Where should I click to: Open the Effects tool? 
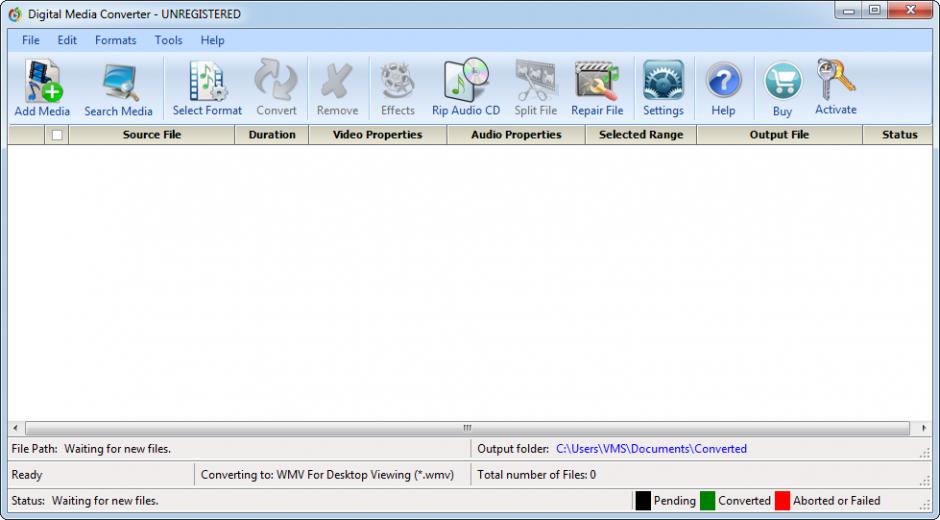[x=397, y=88]
